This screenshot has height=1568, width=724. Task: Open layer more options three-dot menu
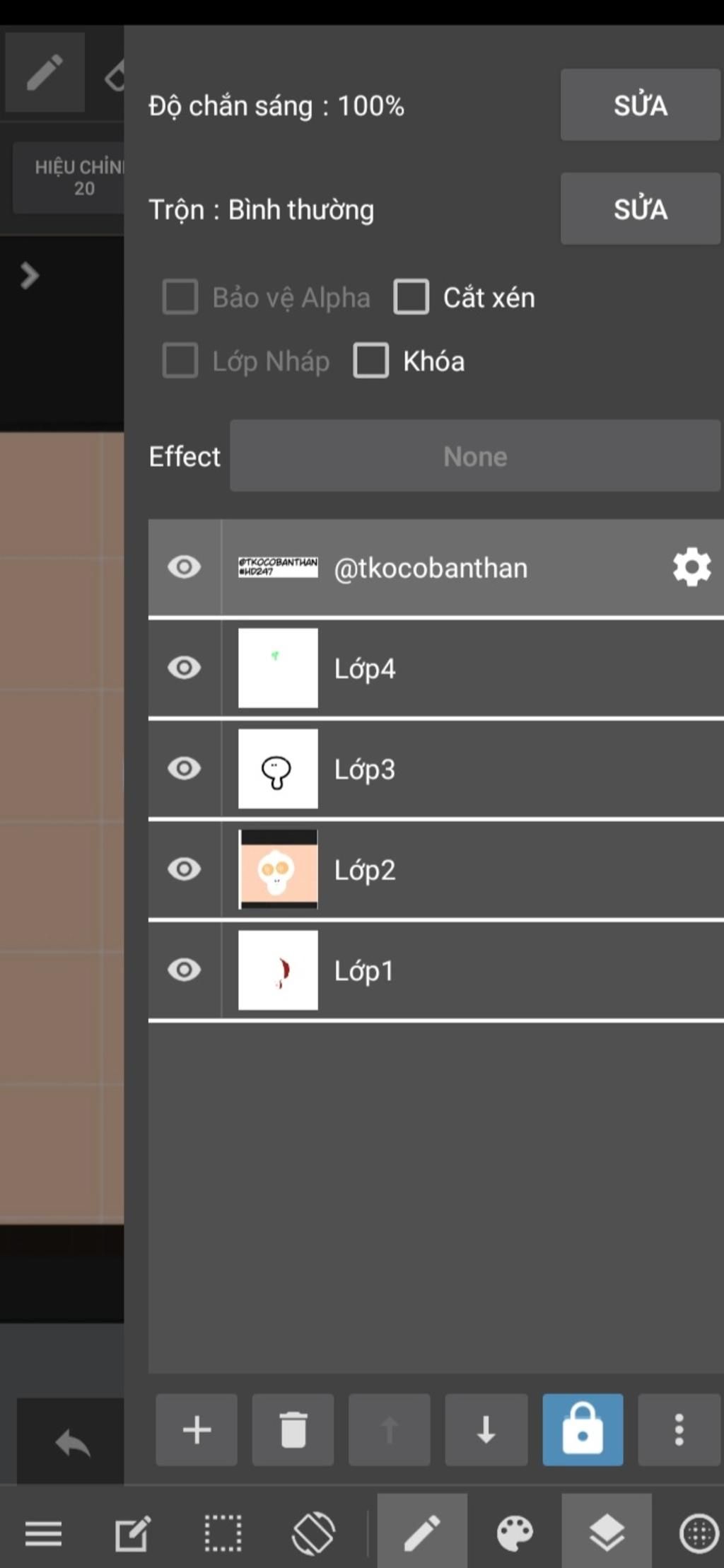coord(679,1429)
